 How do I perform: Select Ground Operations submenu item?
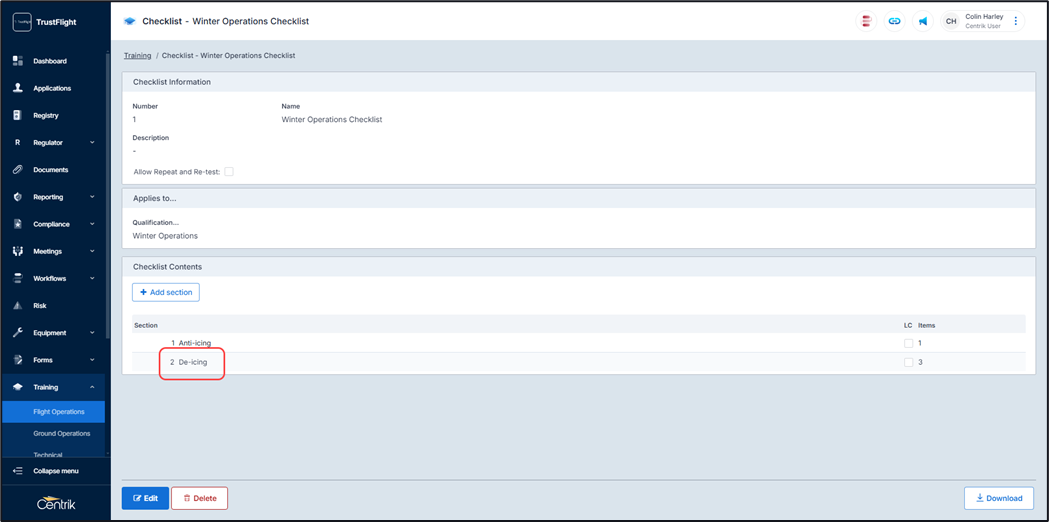[x=54, y=434]
